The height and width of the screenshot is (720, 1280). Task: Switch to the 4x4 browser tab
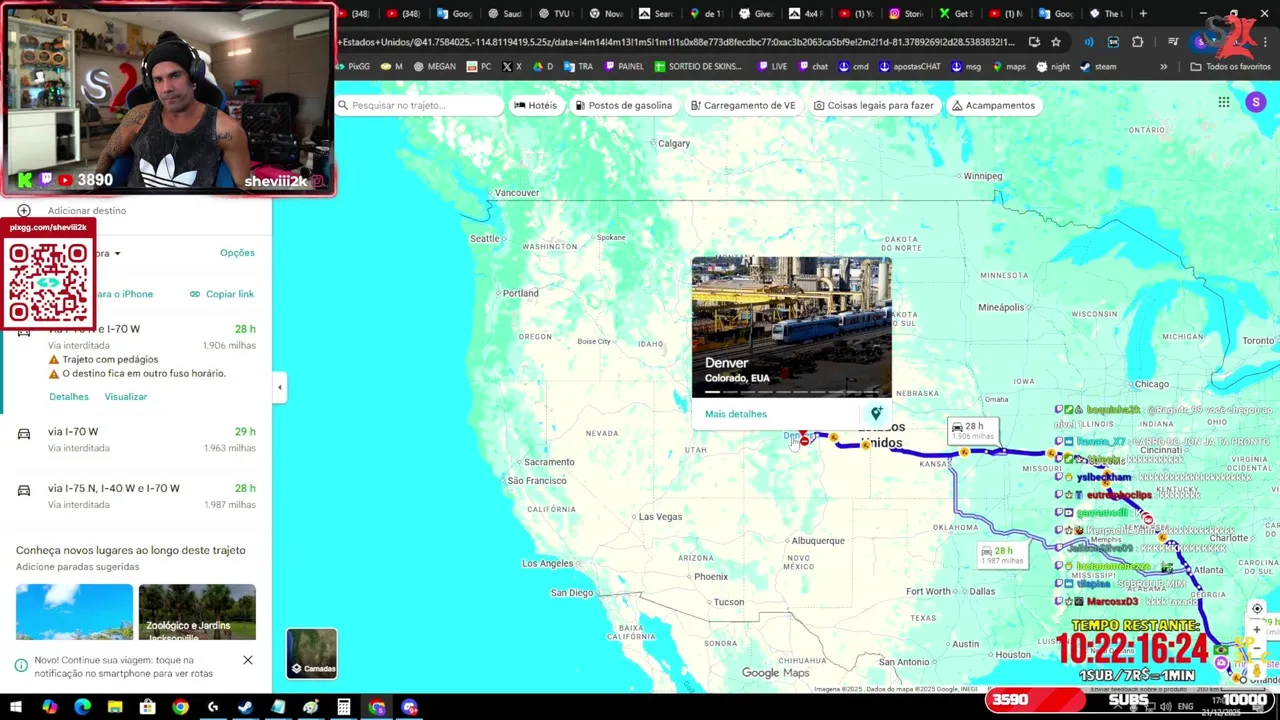point(805,14)
